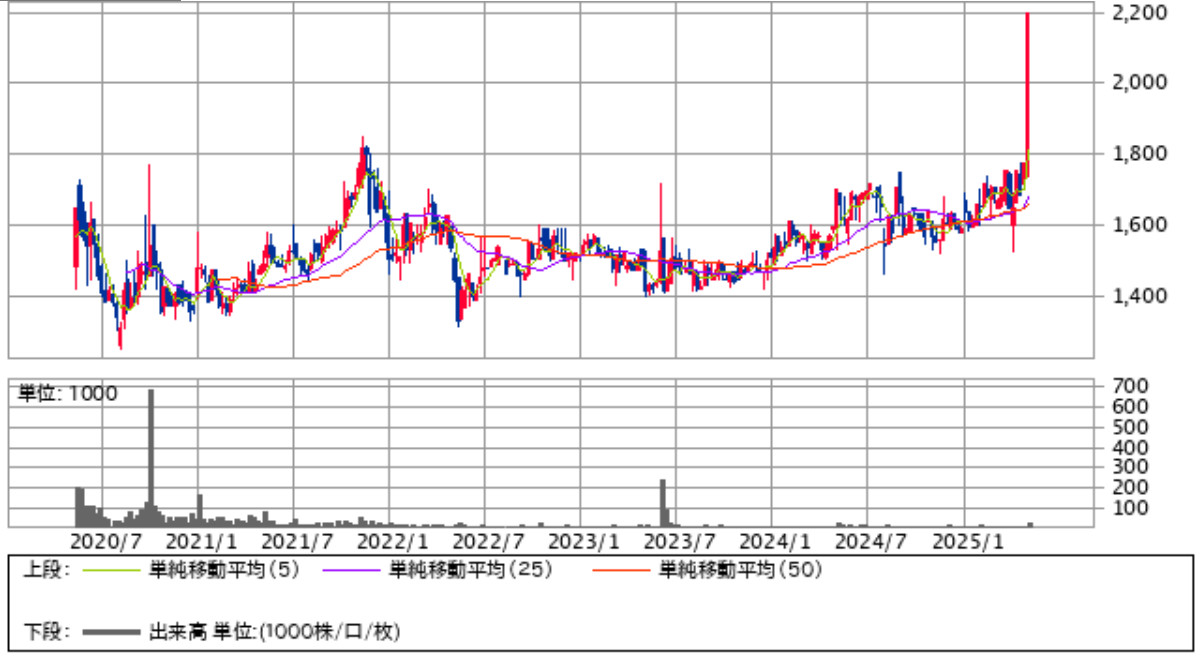The height and width of the screenshot is (660, 1197).
Task: Click the 2023/1 date axis label
Action: (x=584, y=542)
